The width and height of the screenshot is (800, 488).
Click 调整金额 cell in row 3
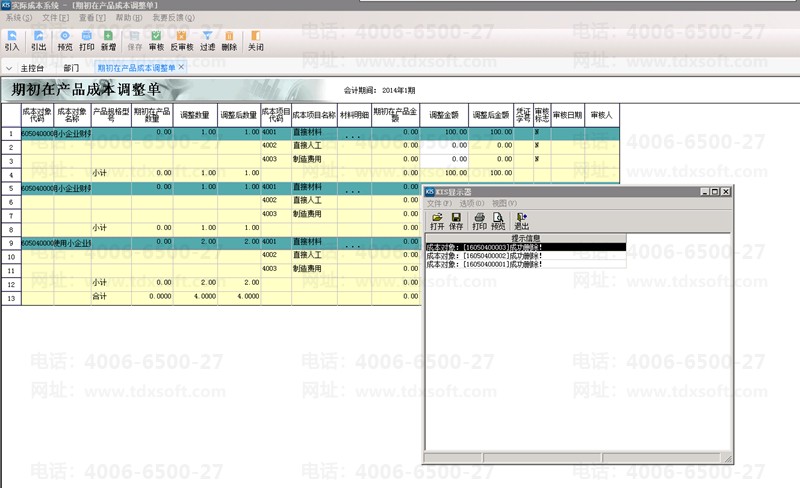(444, 159)
